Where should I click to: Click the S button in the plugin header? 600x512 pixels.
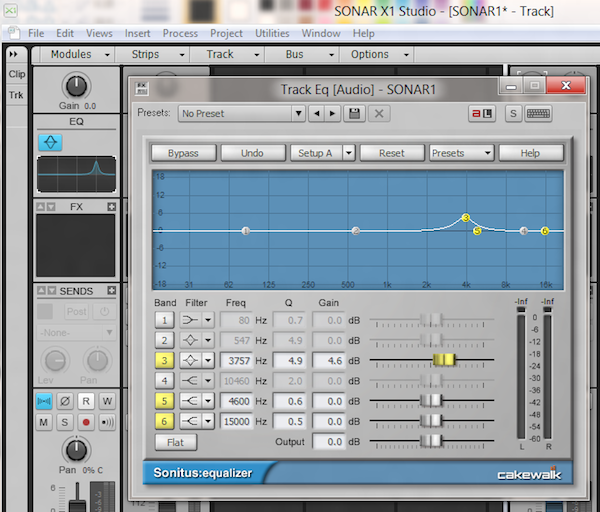tap(513, 114)
